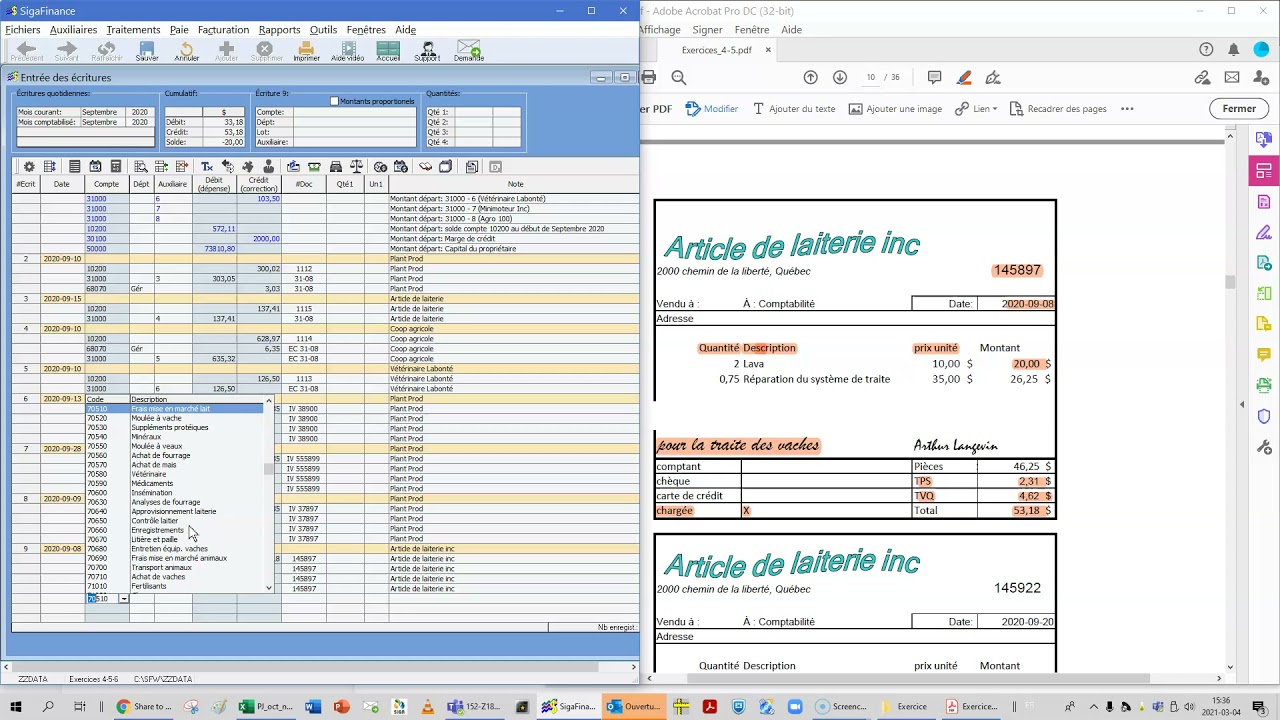Open the Outils menu
The image size is (1280, 720).
coord(323,30)
